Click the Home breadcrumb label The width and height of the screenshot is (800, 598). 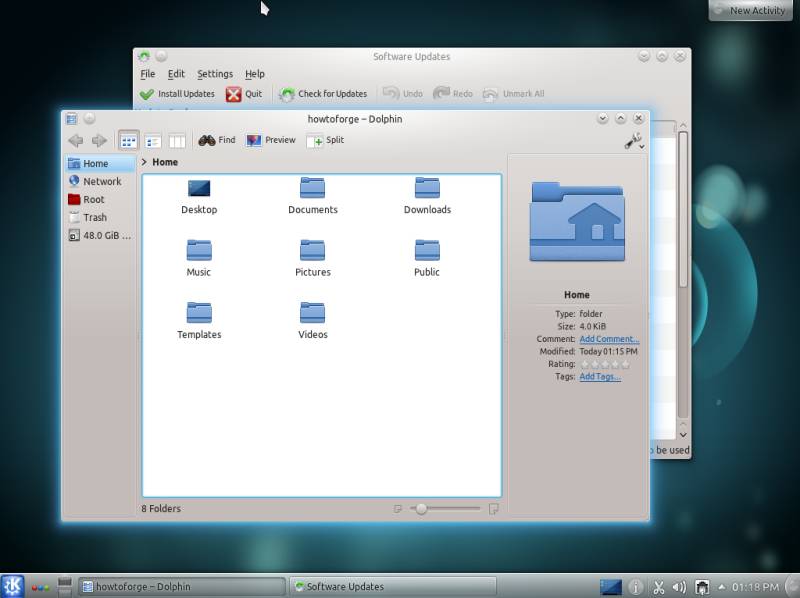pos(165,162)
